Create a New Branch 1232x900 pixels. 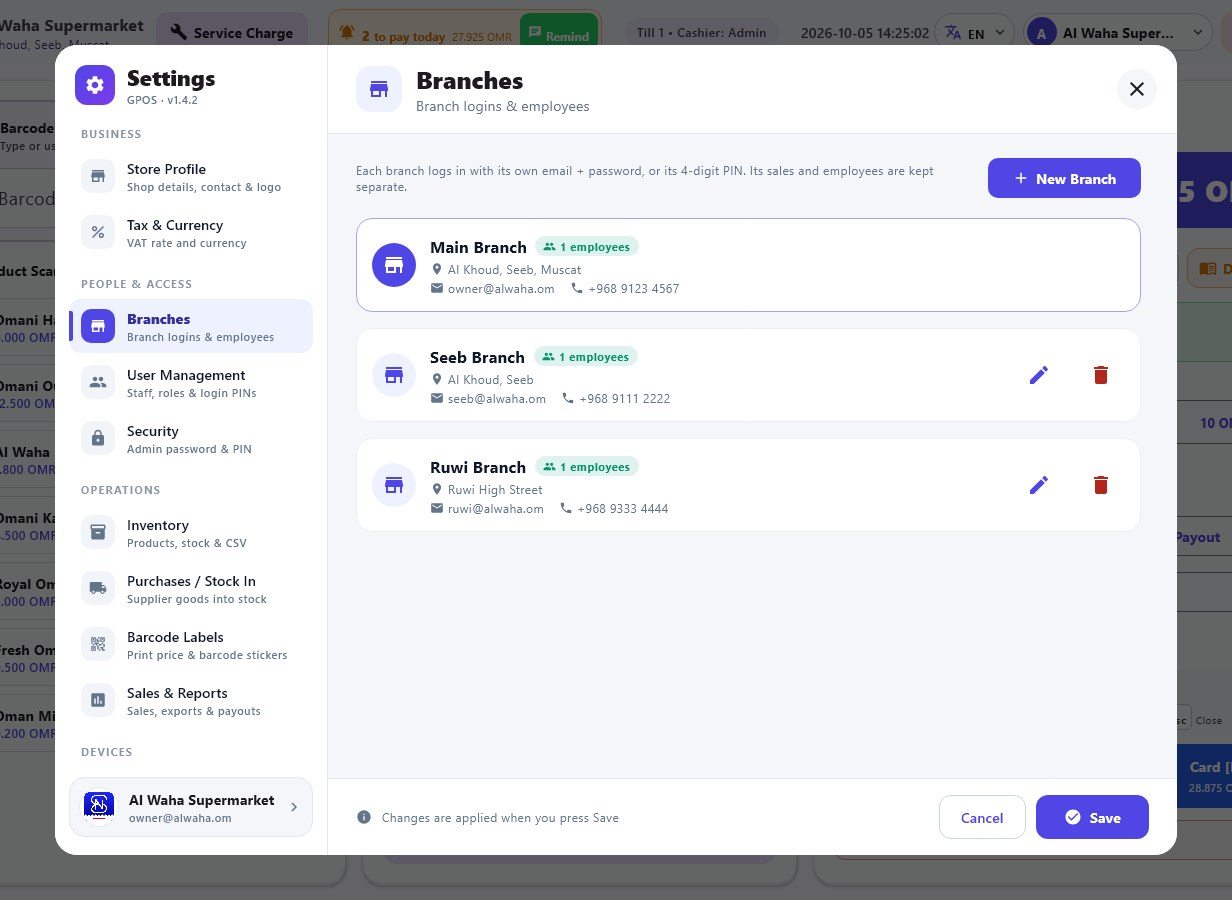1064,178
